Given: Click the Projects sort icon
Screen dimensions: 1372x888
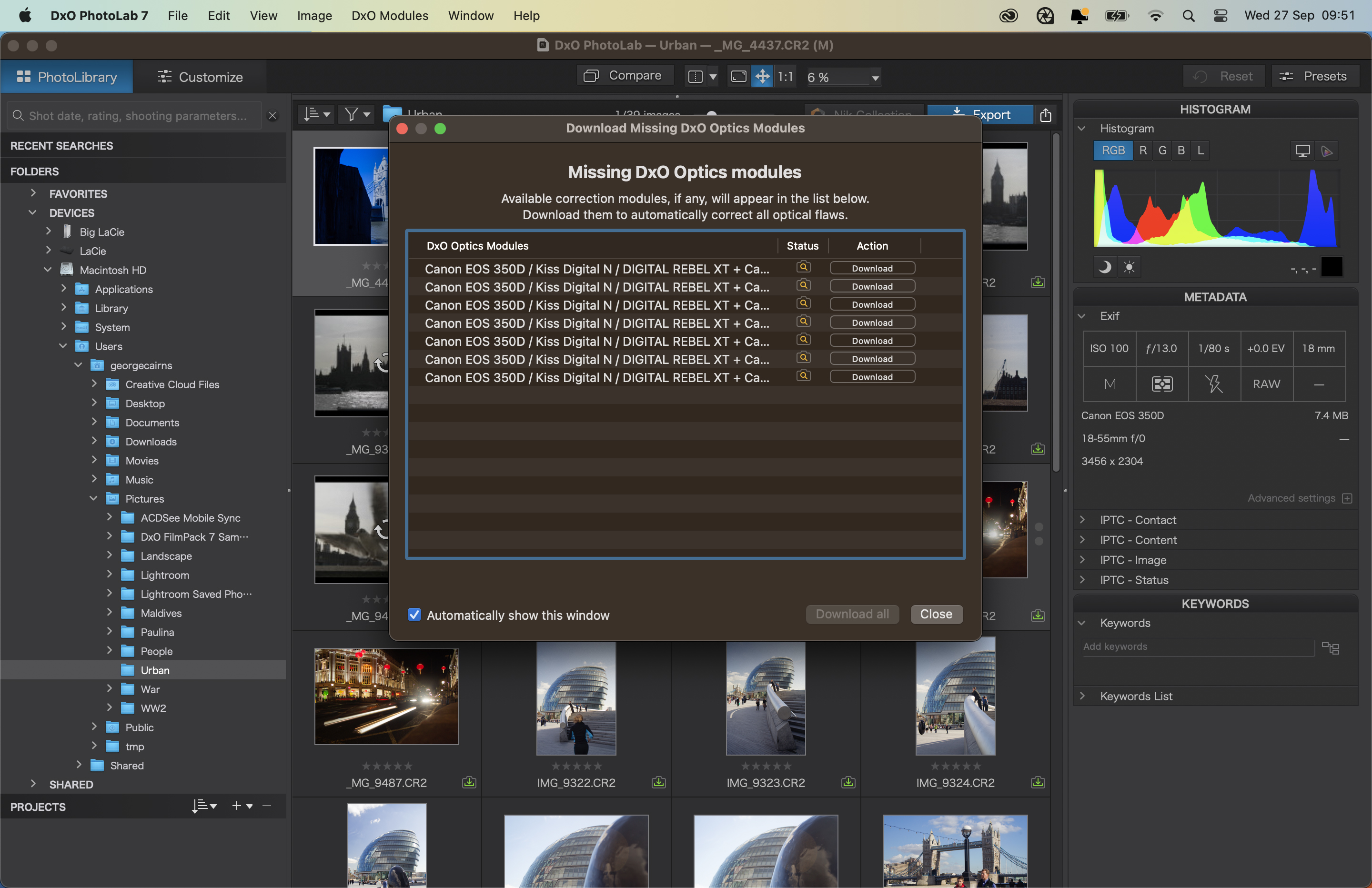Looking at the screenshot, I should click(204, 806).
